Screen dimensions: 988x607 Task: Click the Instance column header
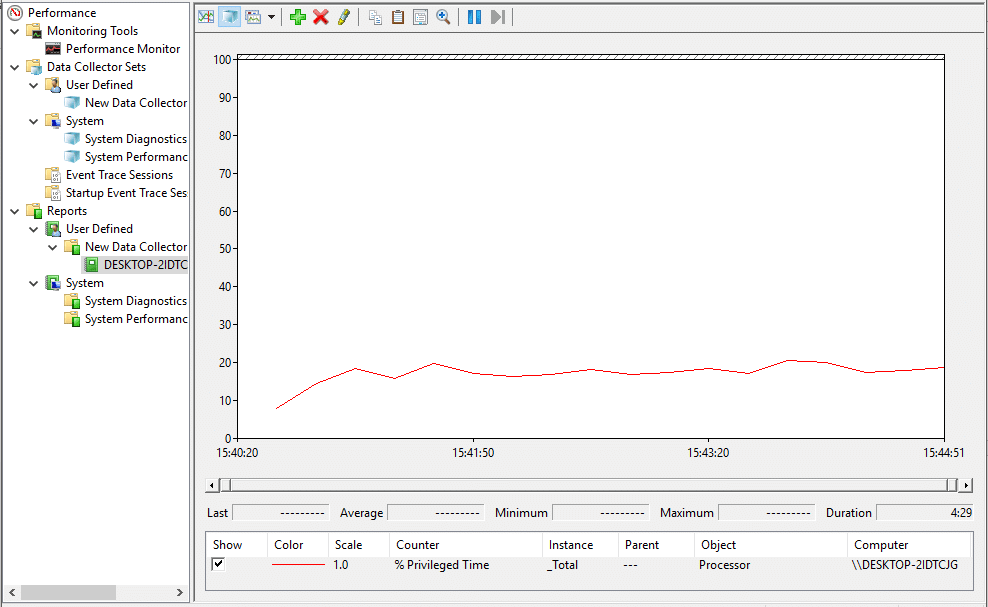pos(570,545)
